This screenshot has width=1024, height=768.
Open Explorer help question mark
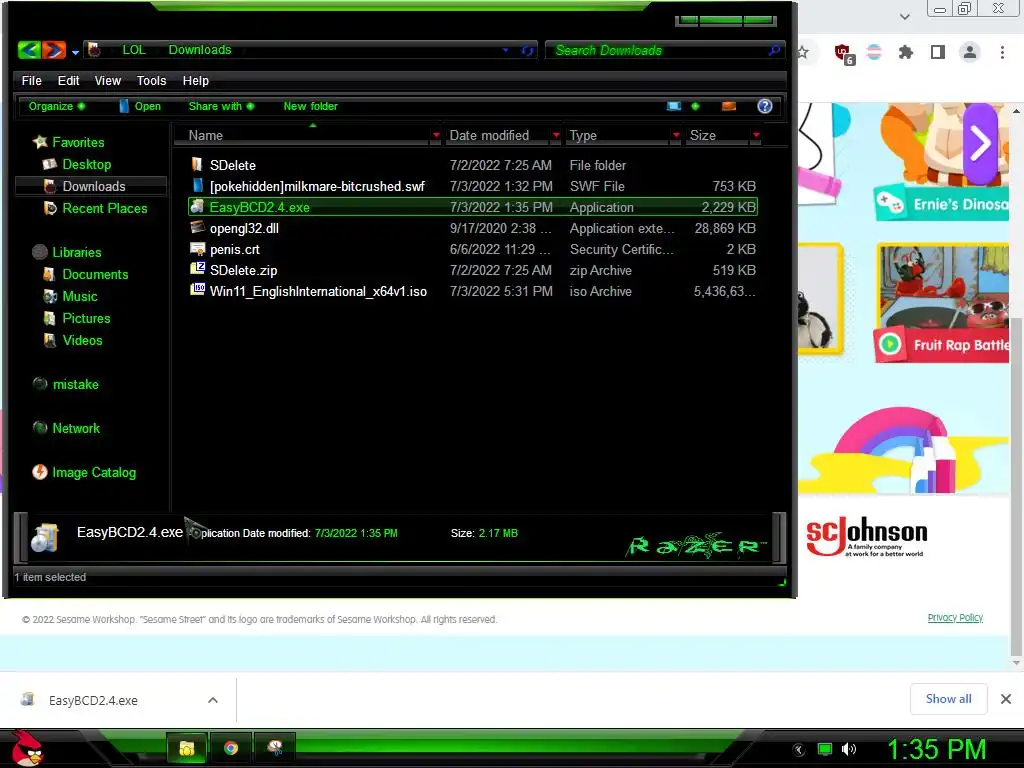765,106
